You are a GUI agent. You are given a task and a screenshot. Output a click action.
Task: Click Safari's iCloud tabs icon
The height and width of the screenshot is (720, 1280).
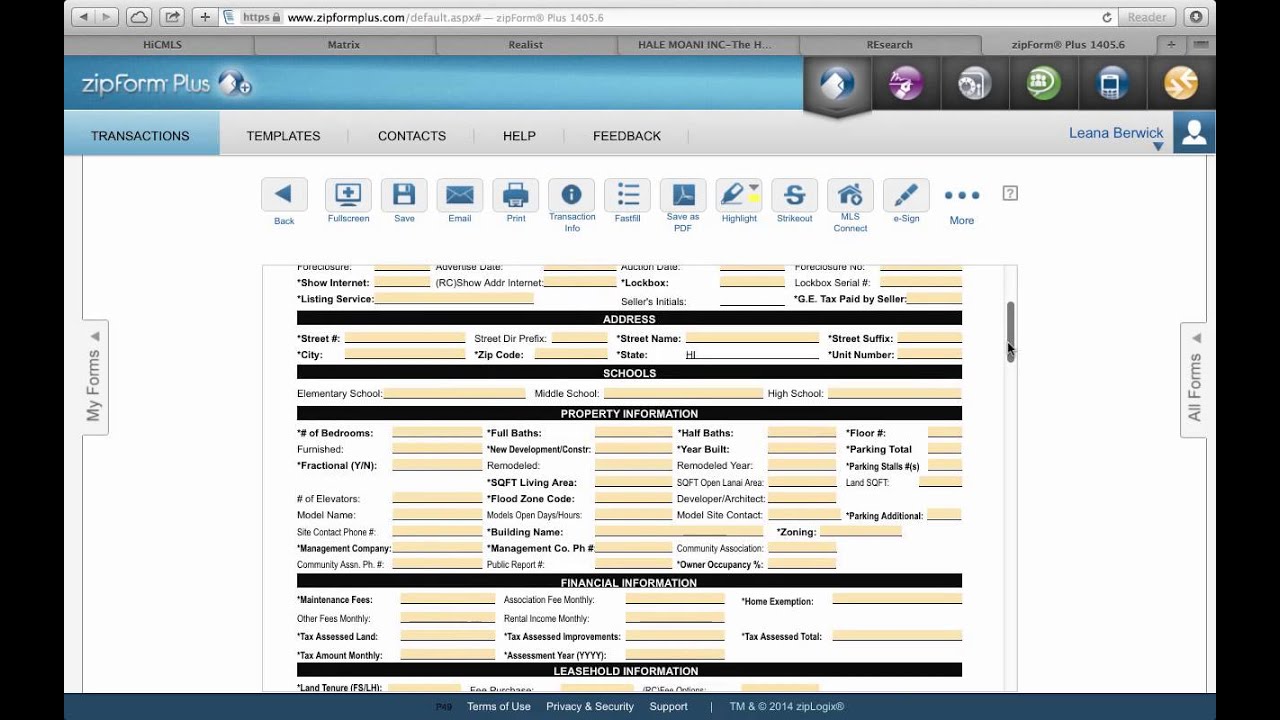139,17
